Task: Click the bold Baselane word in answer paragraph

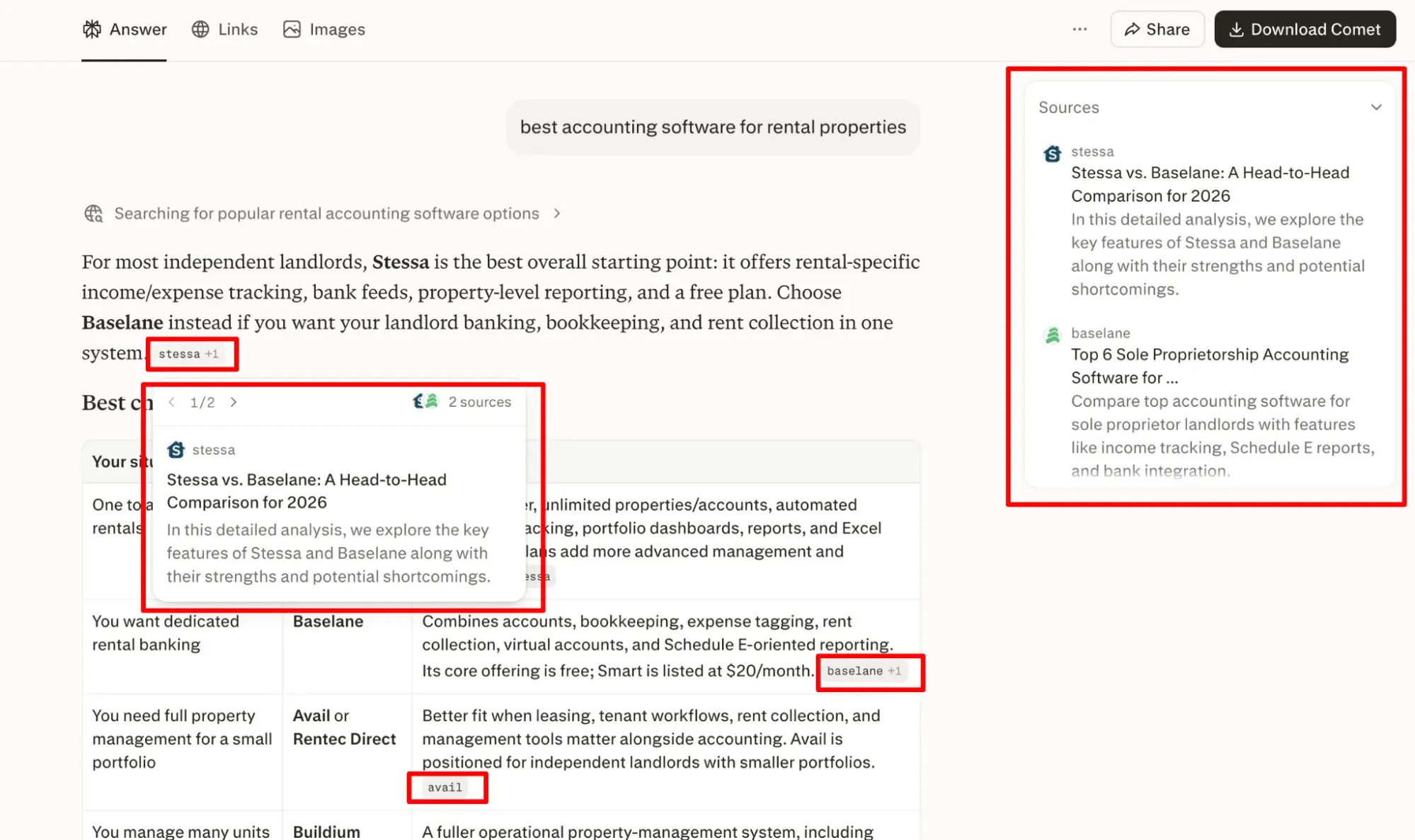Action: click(x=122, y=323)
